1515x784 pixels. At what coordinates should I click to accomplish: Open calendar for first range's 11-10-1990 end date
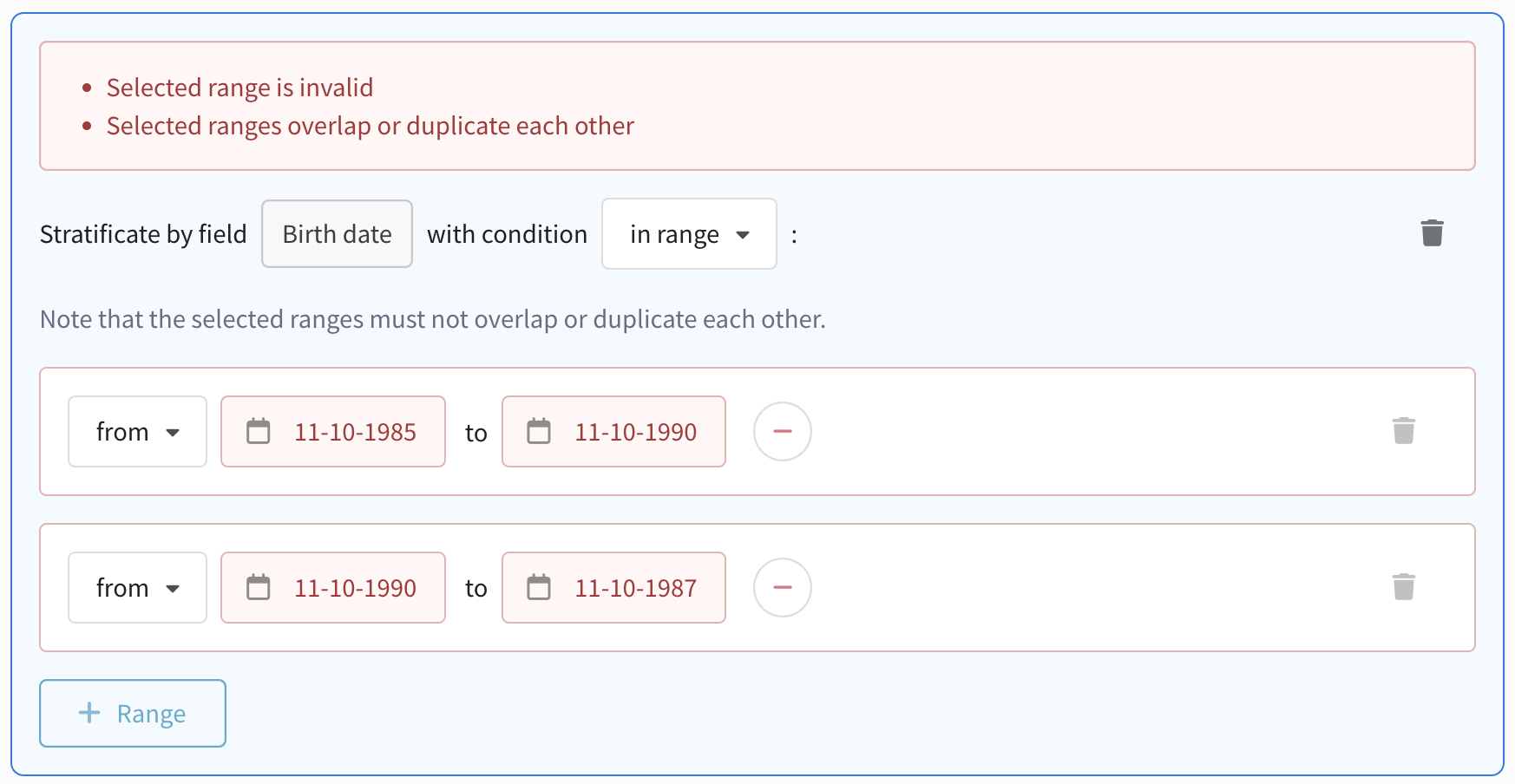(539, 431)
